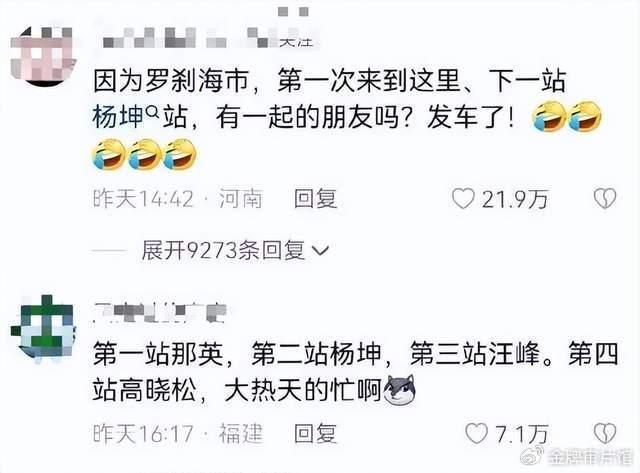Tap the 21.9万 like count
The width and height of the screenshot is (640, 473).
(x=515, y=200)
